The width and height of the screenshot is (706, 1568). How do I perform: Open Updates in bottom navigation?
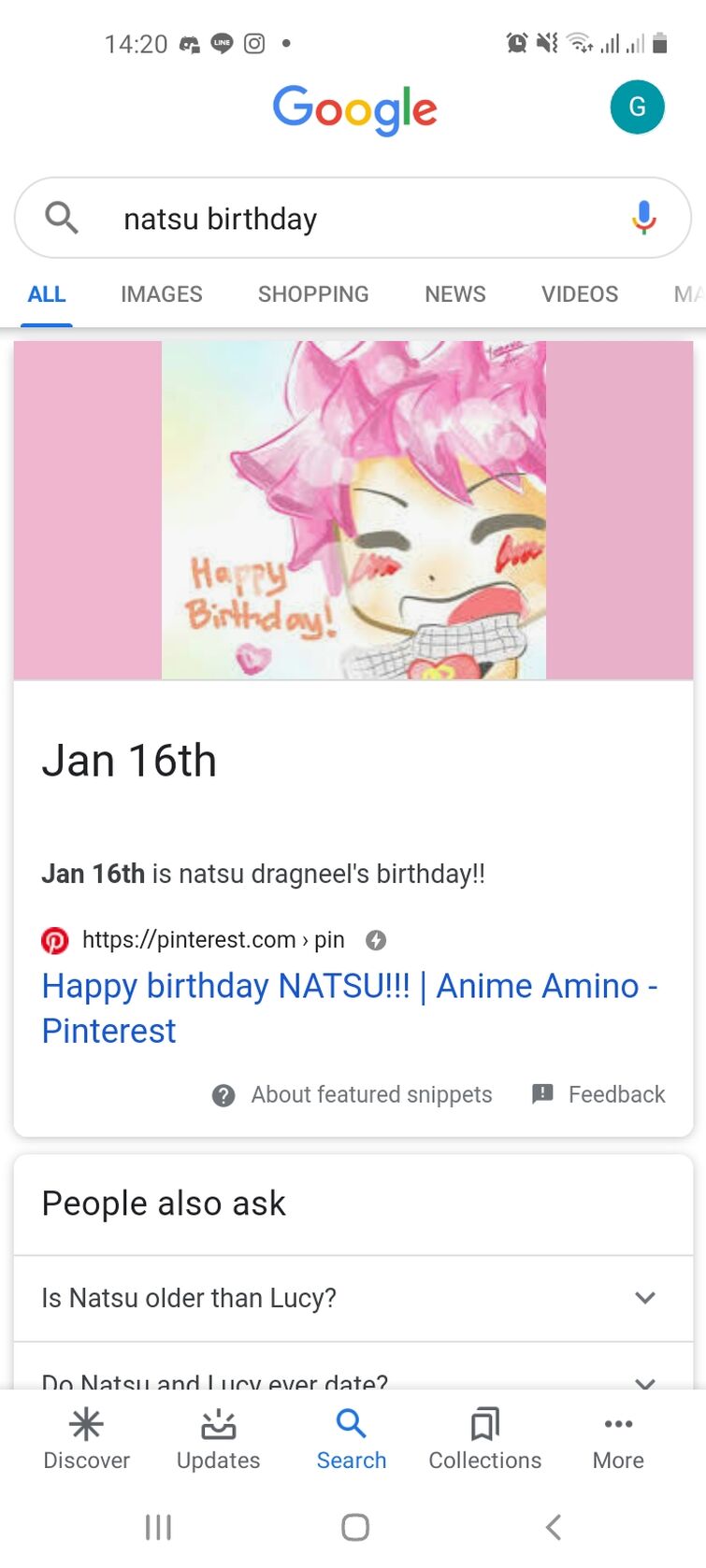pyautogui.click(x=218, y=1439)
